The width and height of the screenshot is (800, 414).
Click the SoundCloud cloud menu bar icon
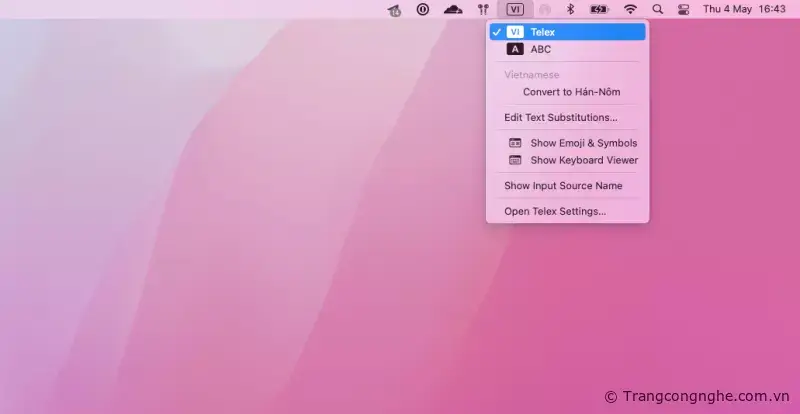click(453, 9)
